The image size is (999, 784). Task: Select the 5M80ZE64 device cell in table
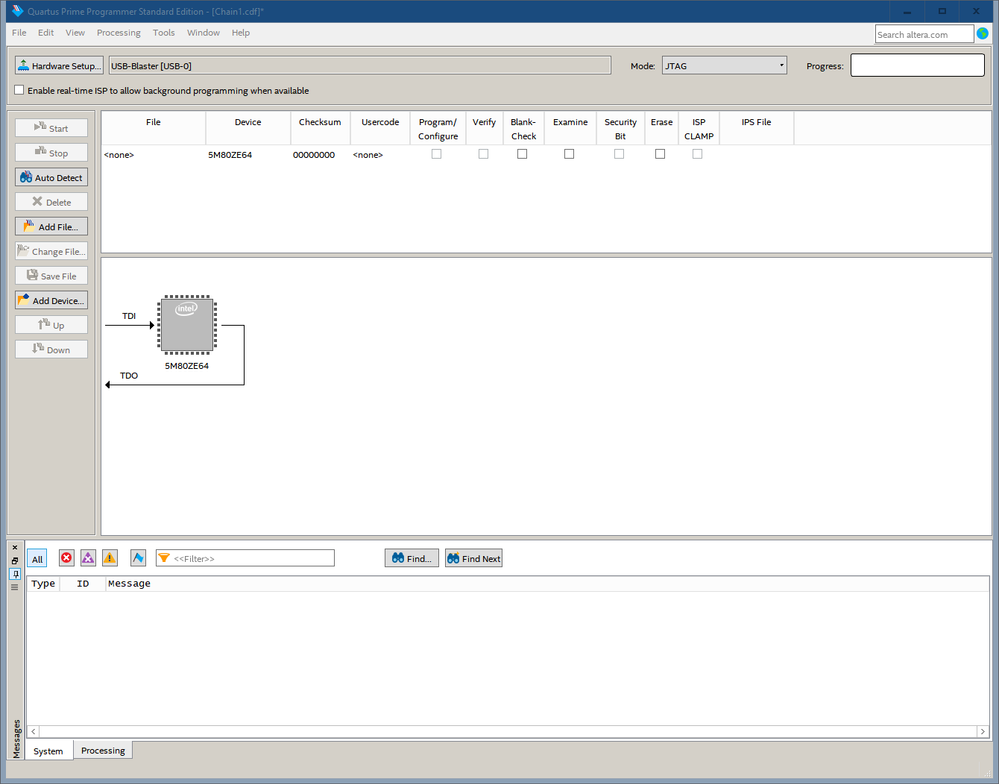pyautogui.click(x=248, y=155)
